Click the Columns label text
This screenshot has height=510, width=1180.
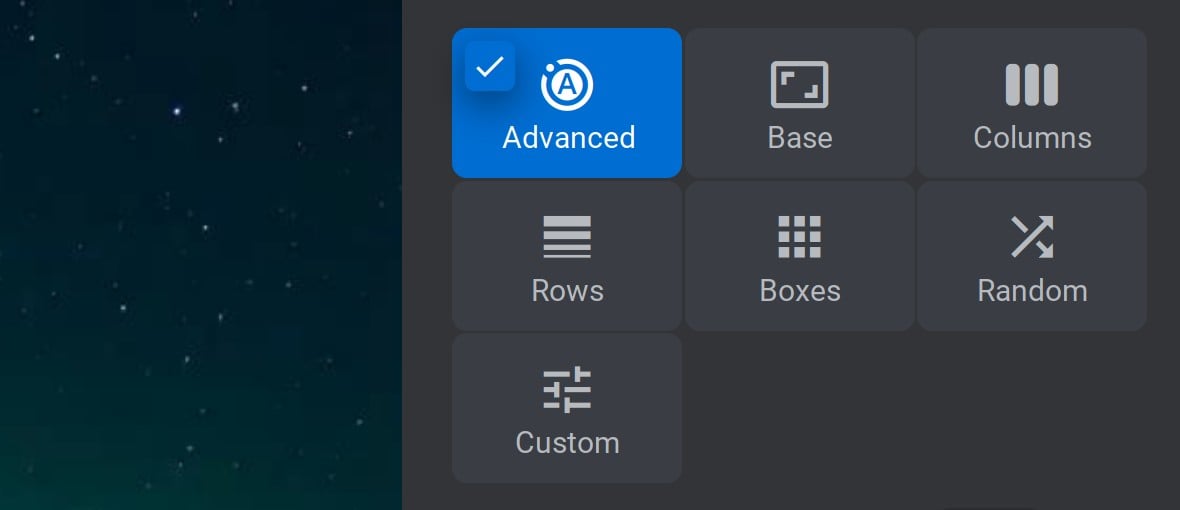pos(1032,138)
